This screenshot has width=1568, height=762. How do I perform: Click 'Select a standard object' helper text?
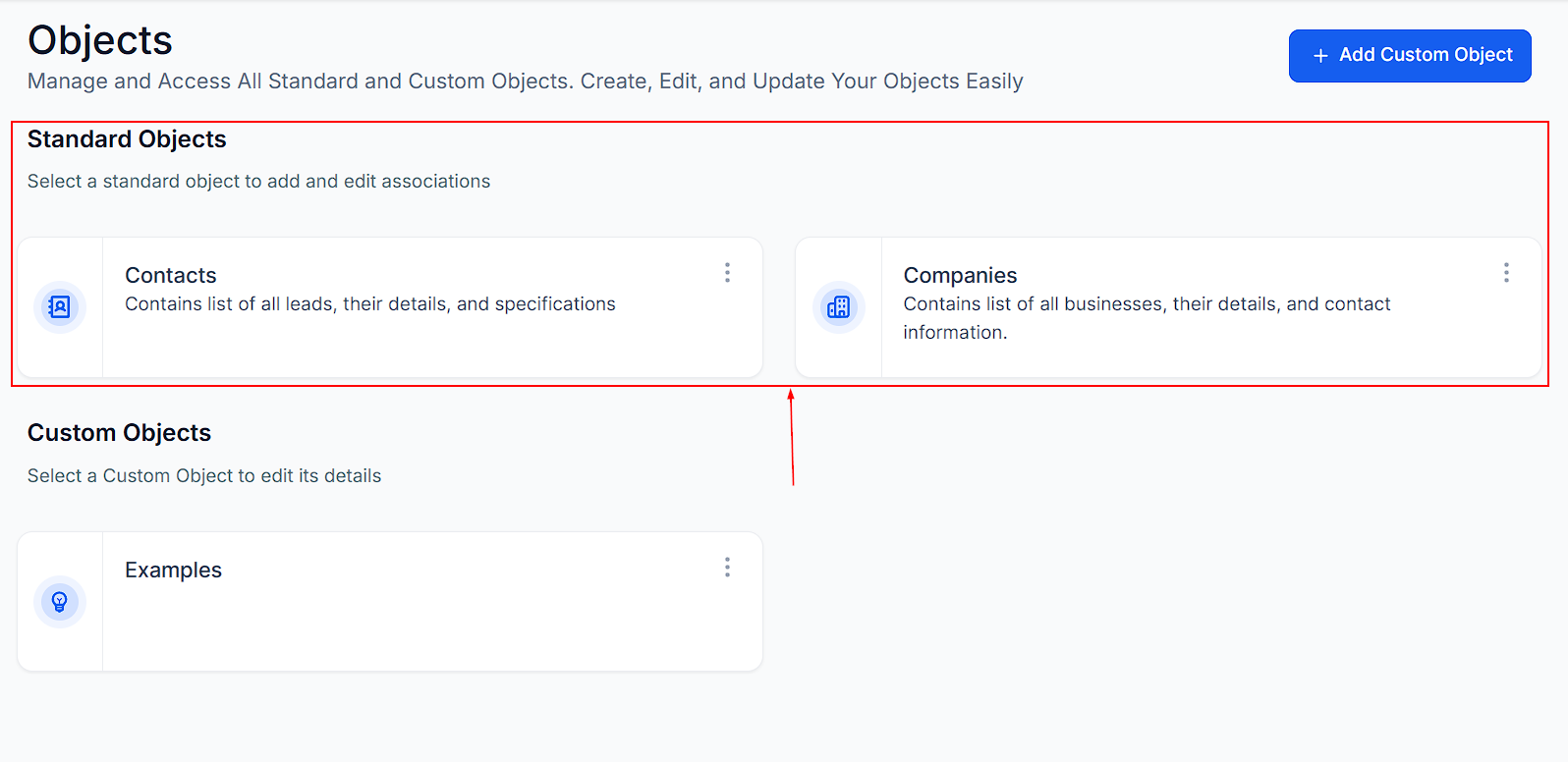point(258,182)
